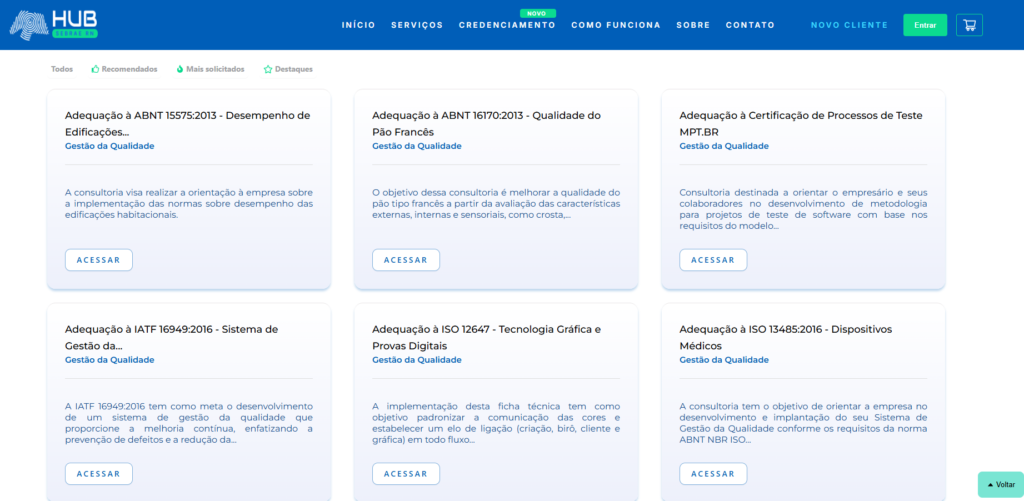Click Gestão da Qualidade under Provas Digitais
Screen dimensions: 1024x501
[x=417, y=360]
